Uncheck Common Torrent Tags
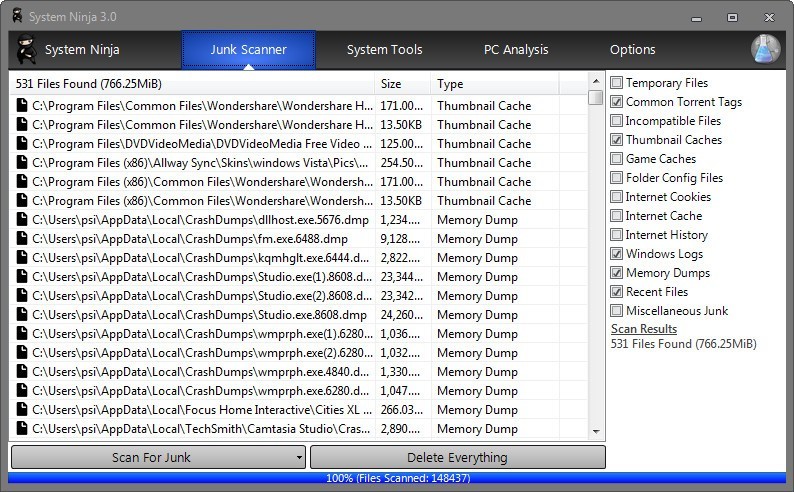This screenshot has width=794, height=492. 616,102
